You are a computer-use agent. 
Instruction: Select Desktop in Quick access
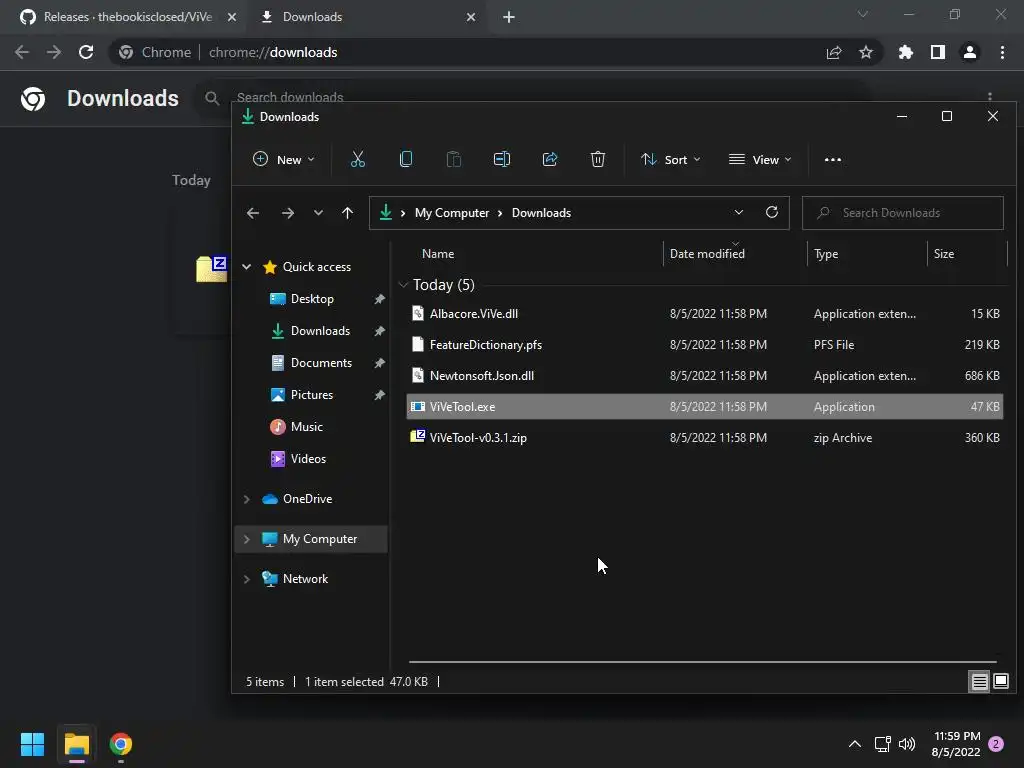pos(312,298)
